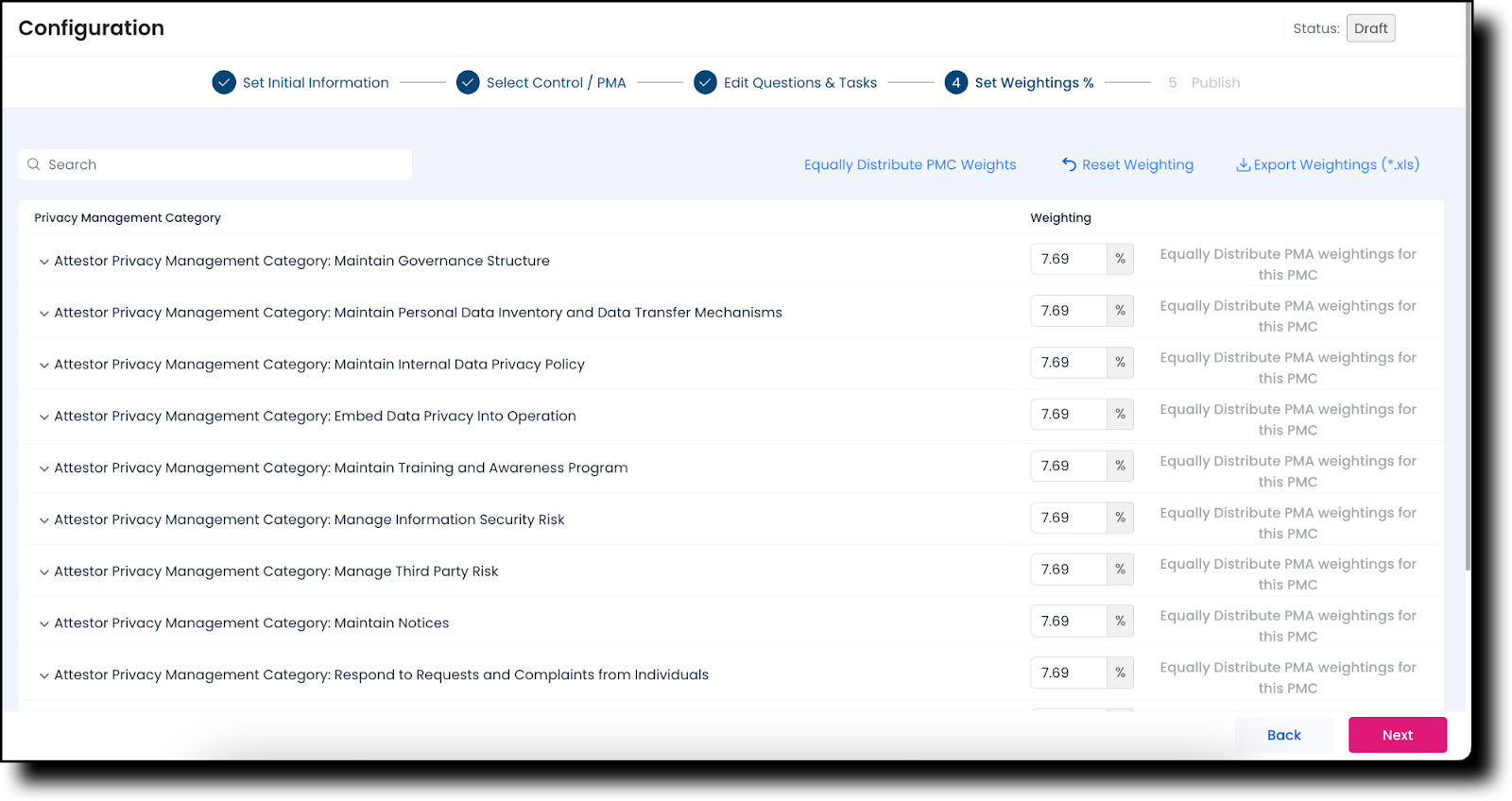Equally distribute PMA weightings for Embed Data Privacy

click(x=1288, y=419)
